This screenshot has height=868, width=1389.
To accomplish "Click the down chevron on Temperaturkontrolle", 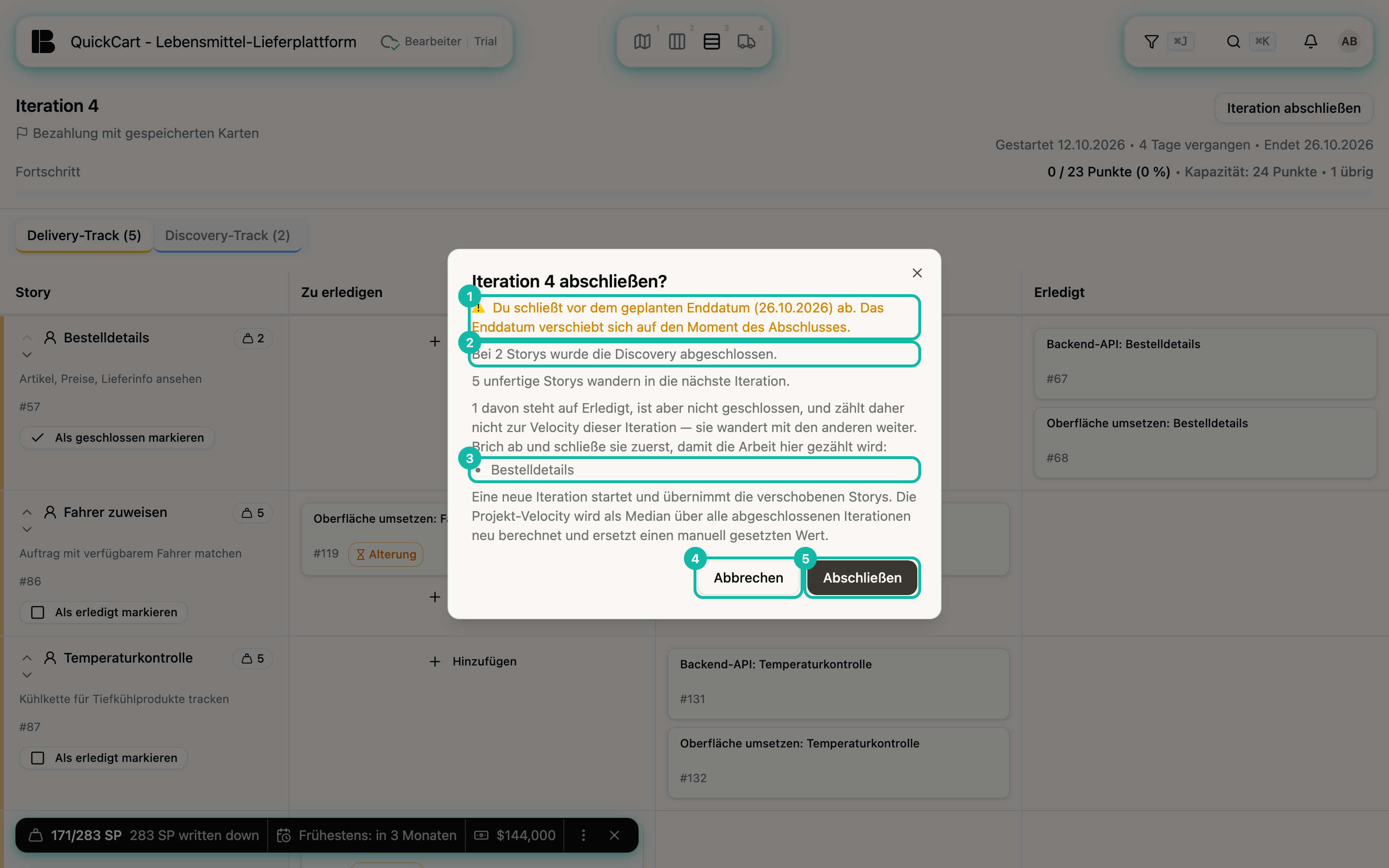I will click(27, 675).
